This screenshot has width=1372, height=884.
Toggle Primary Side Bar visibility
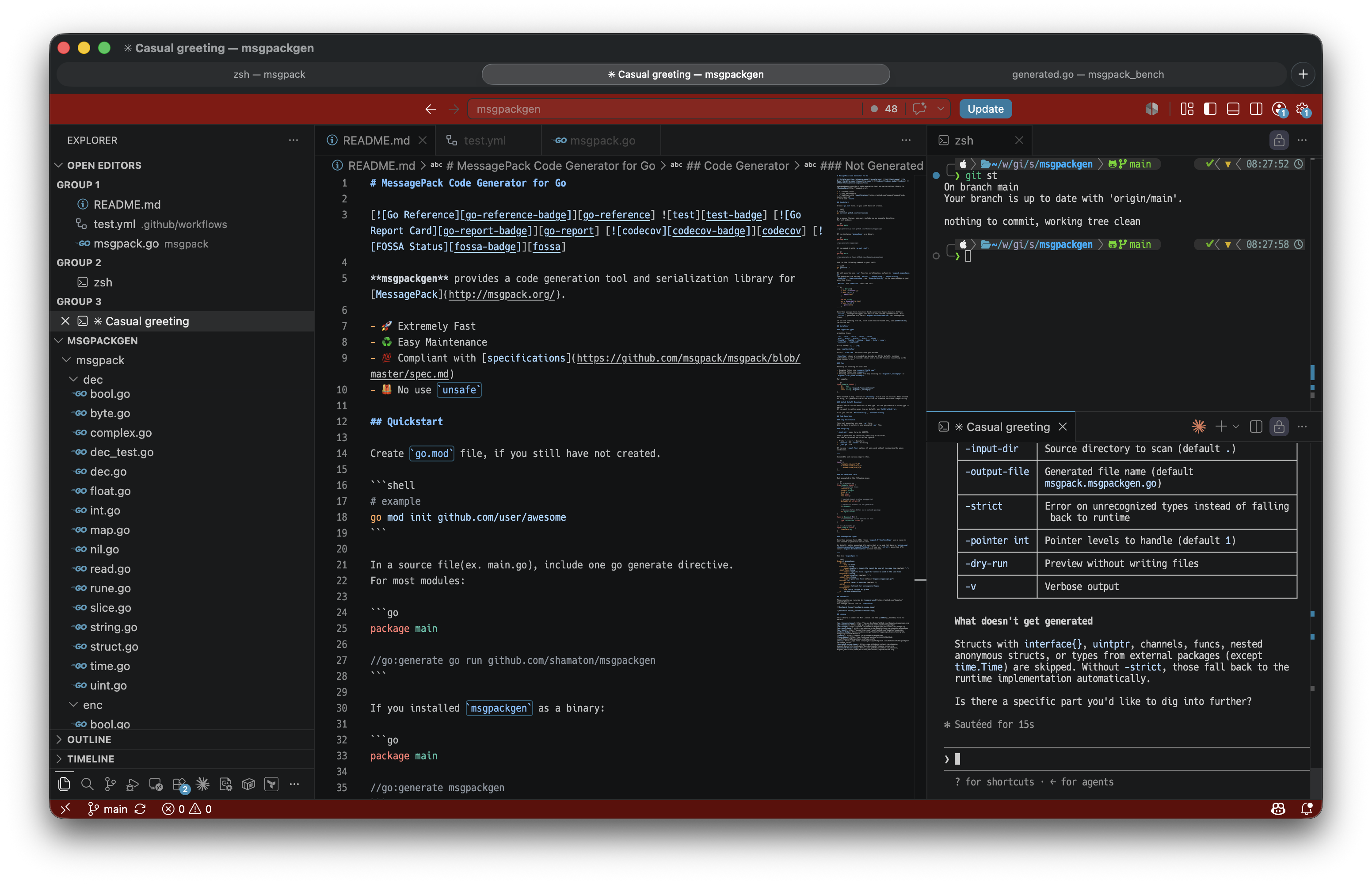(x=1210, y=109)
